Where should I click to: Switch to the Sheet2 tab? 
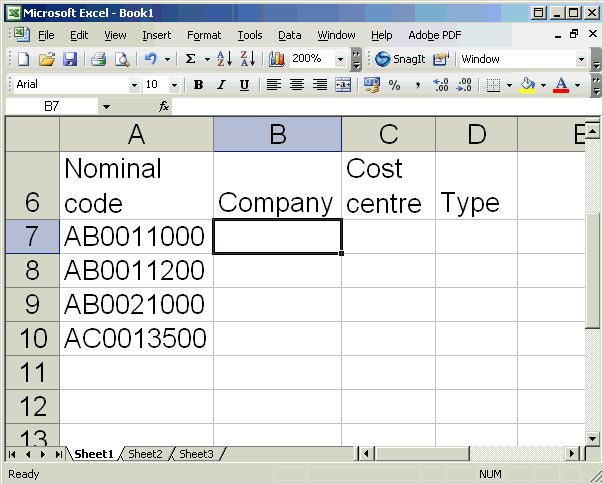[x=145, y=454]
